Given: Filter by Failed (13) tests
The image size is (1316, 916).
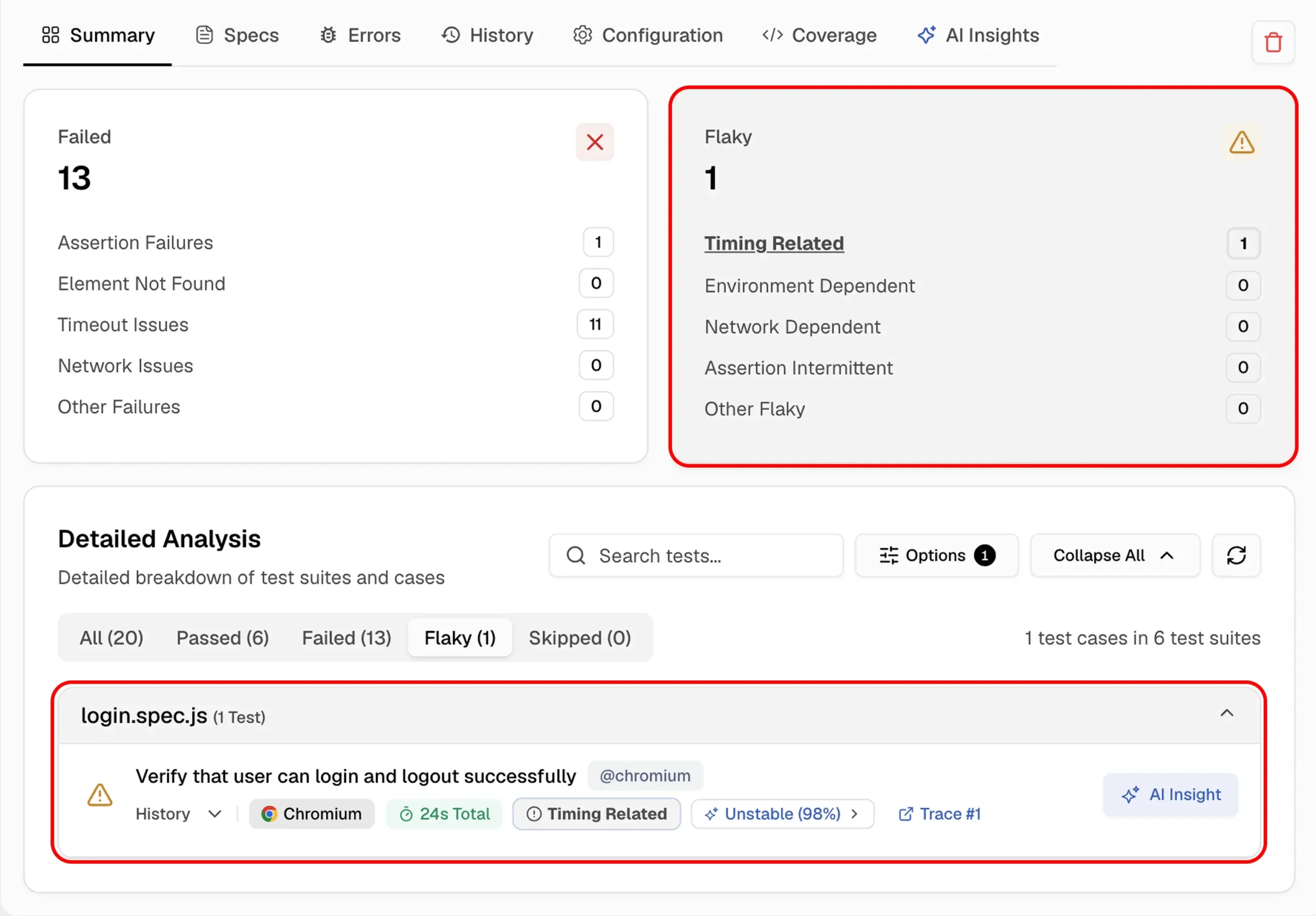Looking at the screenshot, I should point(346,638).
